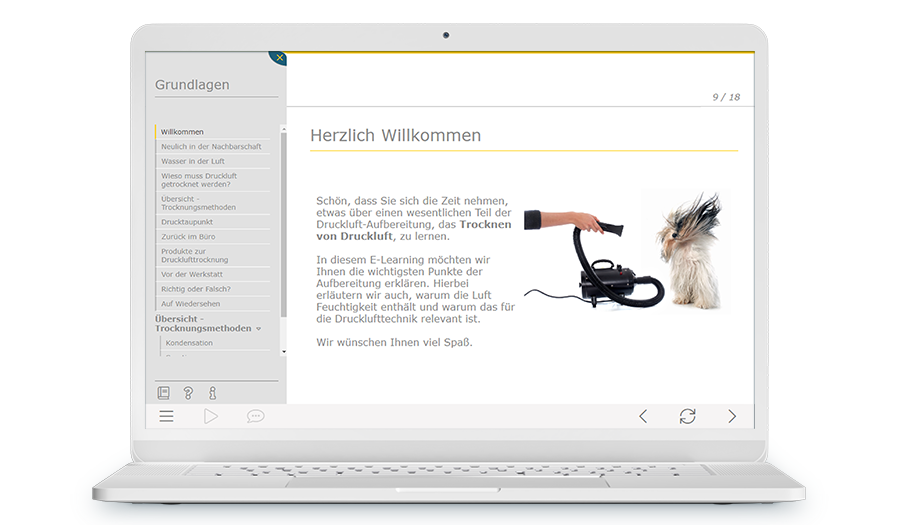The height and width of the screenshot is (525, 900).
Task: Open Neulich in der Nachbarschaft
Action: click(213, 147)
